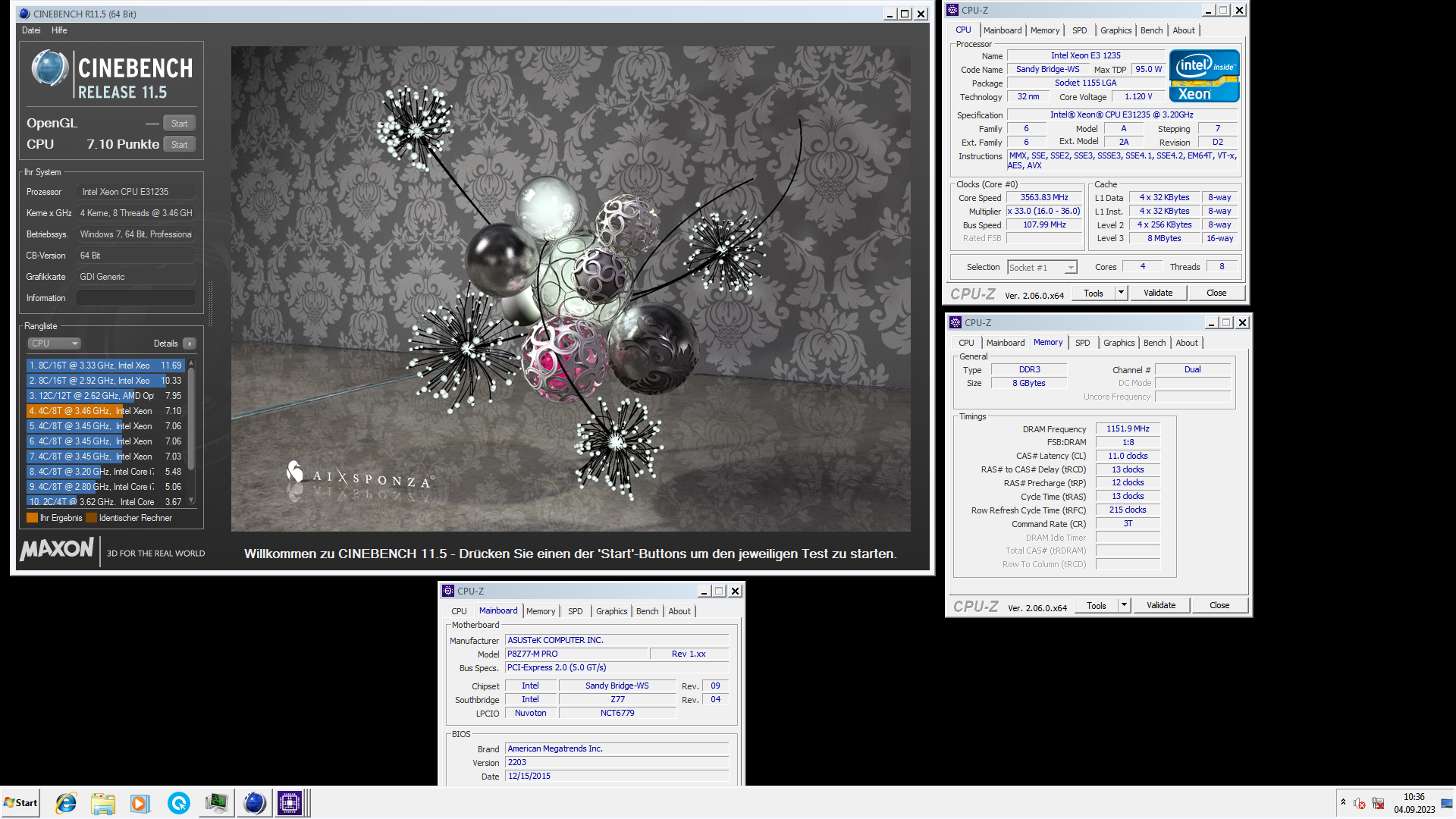Switch to Cinebench via its taskbar icon

(x=254, y=803)
